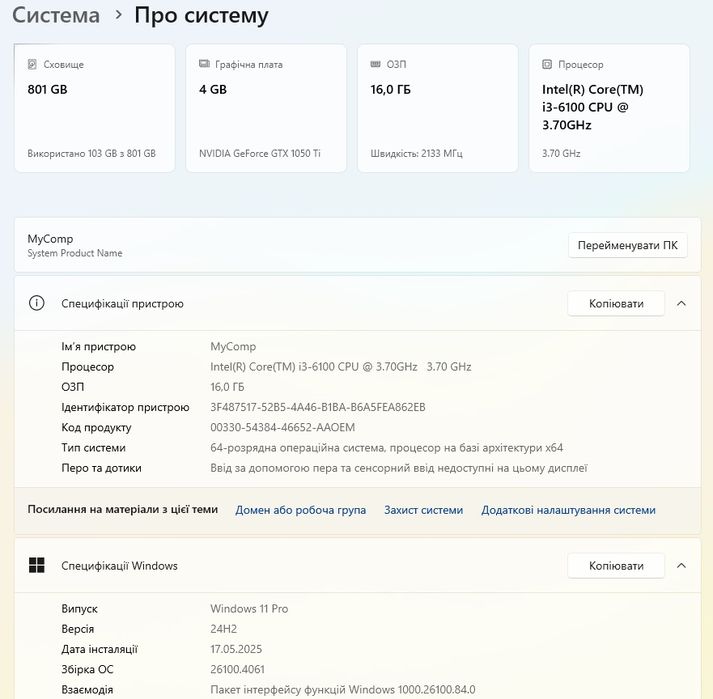Image resolution: width=713 pixels, height=699 pixels.
Task: Click the breadcrumb chevron after Система
Action: point(118,15)
